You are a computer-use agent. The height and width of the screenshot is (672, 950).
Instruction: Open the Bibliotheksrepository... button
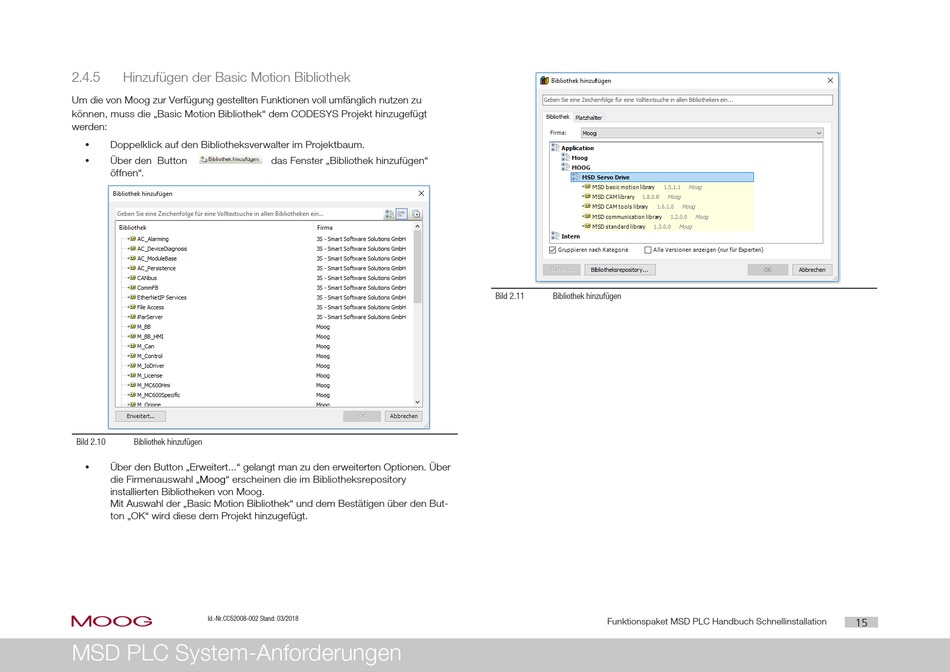[x=620, y=270]
